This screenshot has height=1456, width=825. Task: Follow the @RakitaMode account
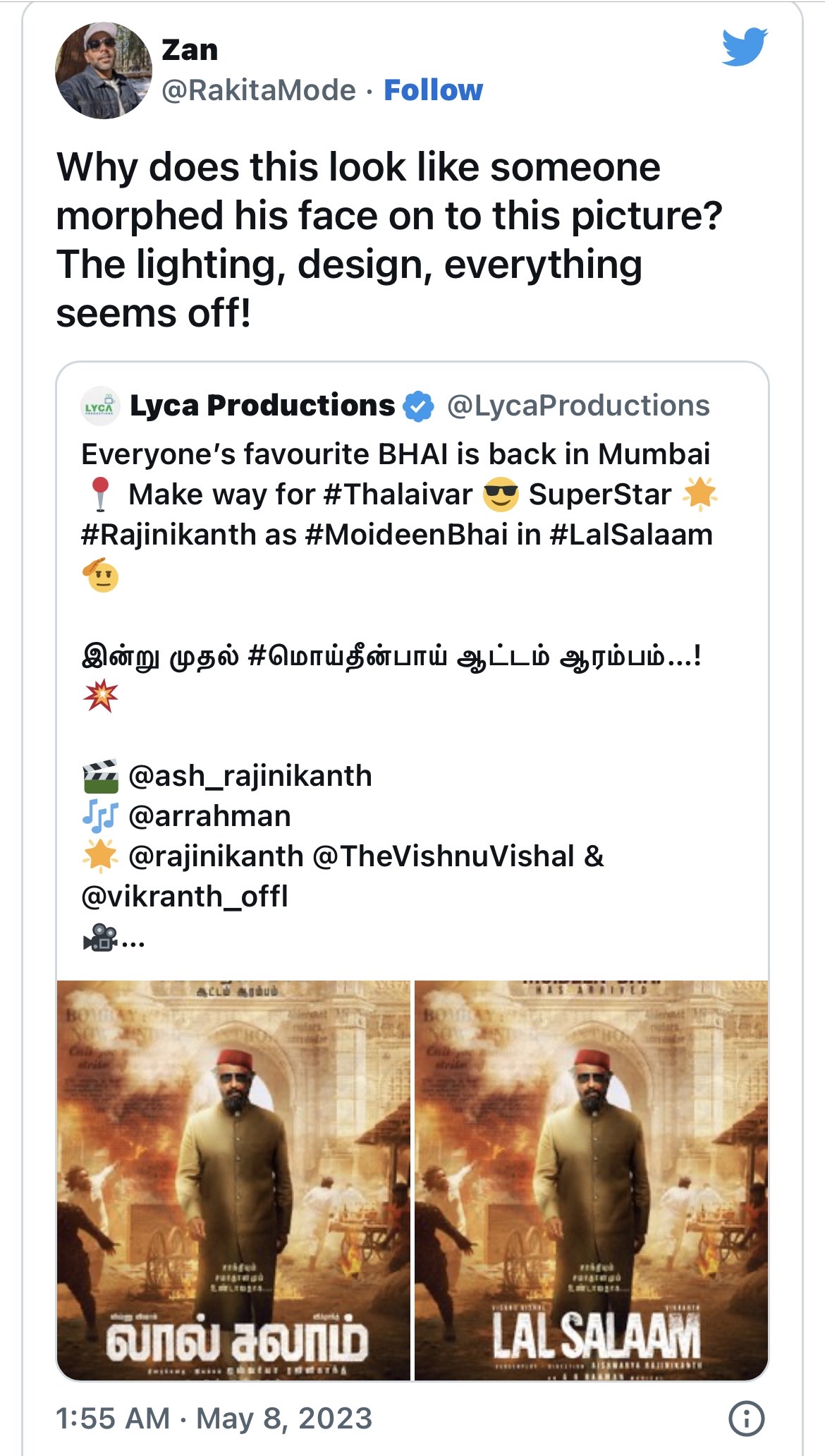(x=433, y=90)
